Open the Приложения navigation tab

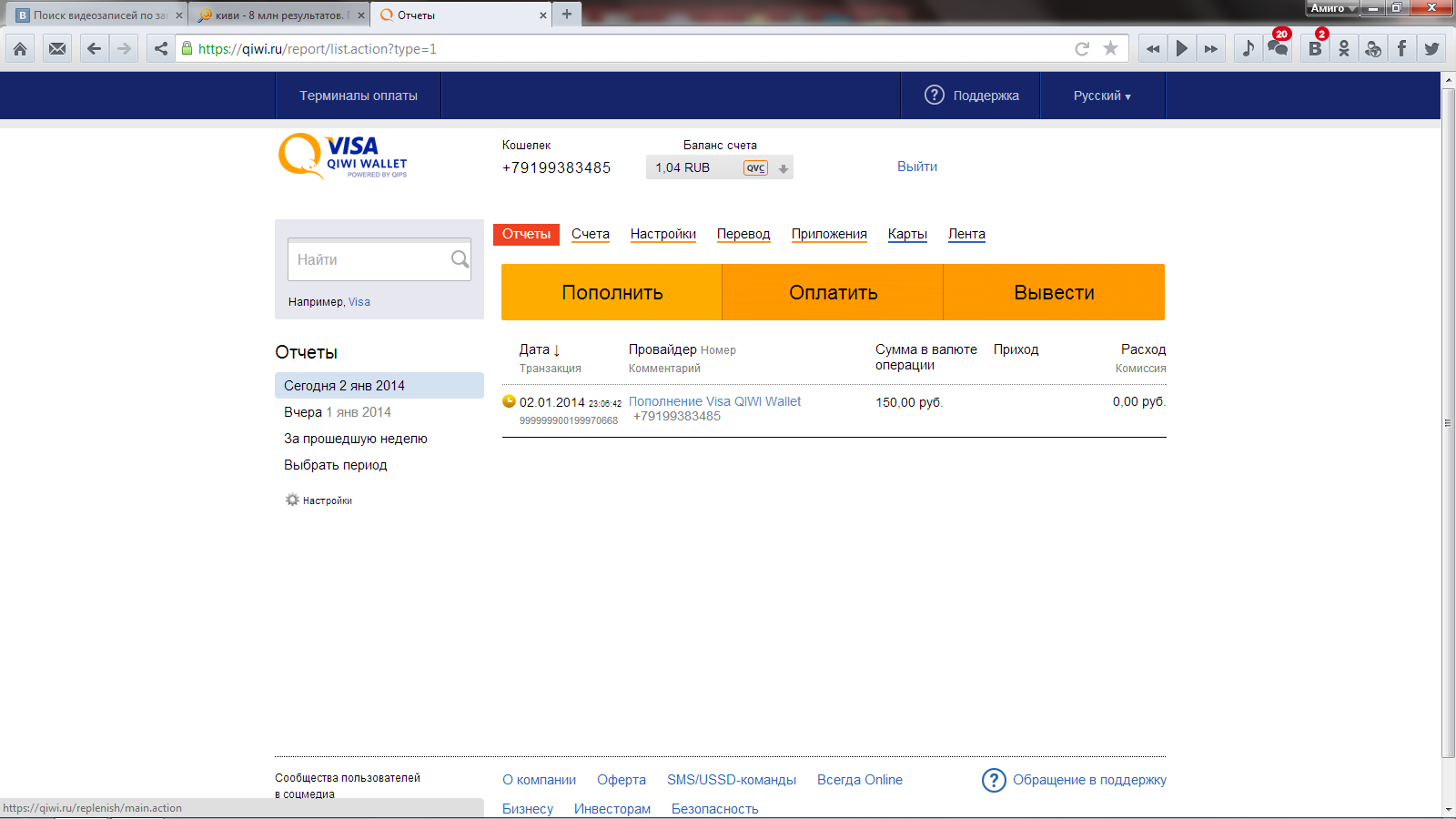click(x=829, y=234)
